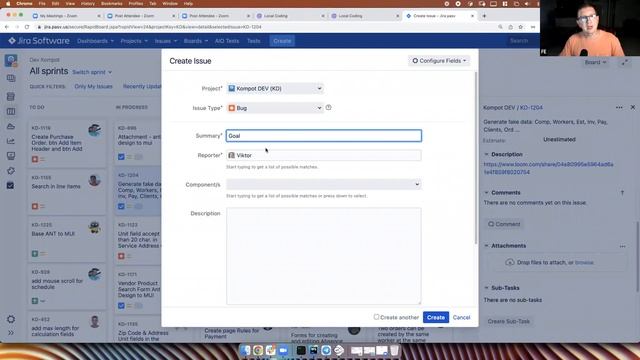Click the issue type help icon
640x360 pixels.
tap(329, 108)
